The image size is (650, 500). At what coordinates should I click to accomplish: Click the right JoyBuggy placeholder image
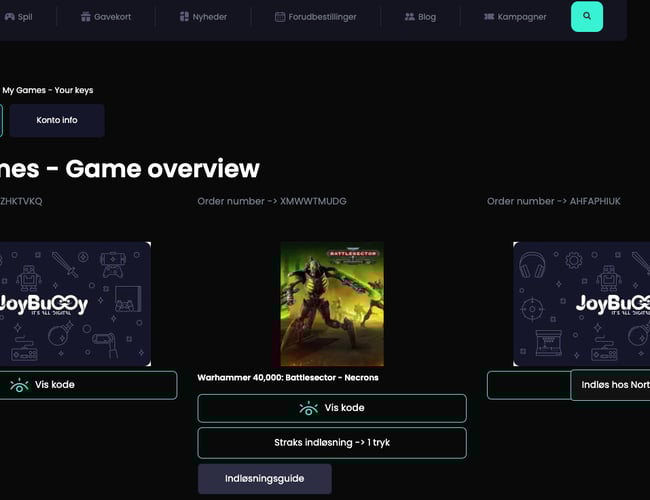pyautogui.click(x=581, y=304)
